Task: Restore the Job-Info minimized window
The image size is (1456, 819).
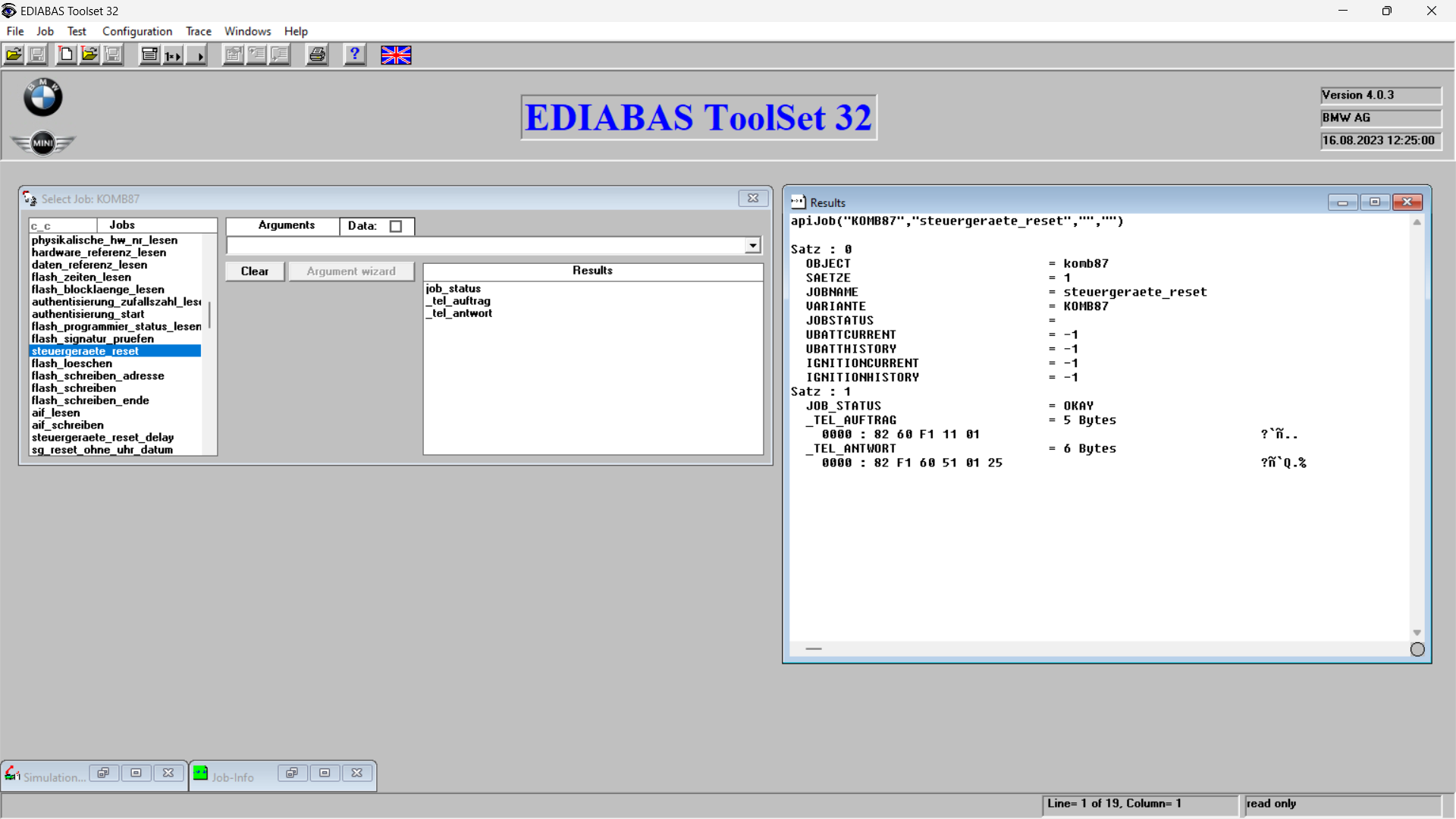Action: pos(292,773)
